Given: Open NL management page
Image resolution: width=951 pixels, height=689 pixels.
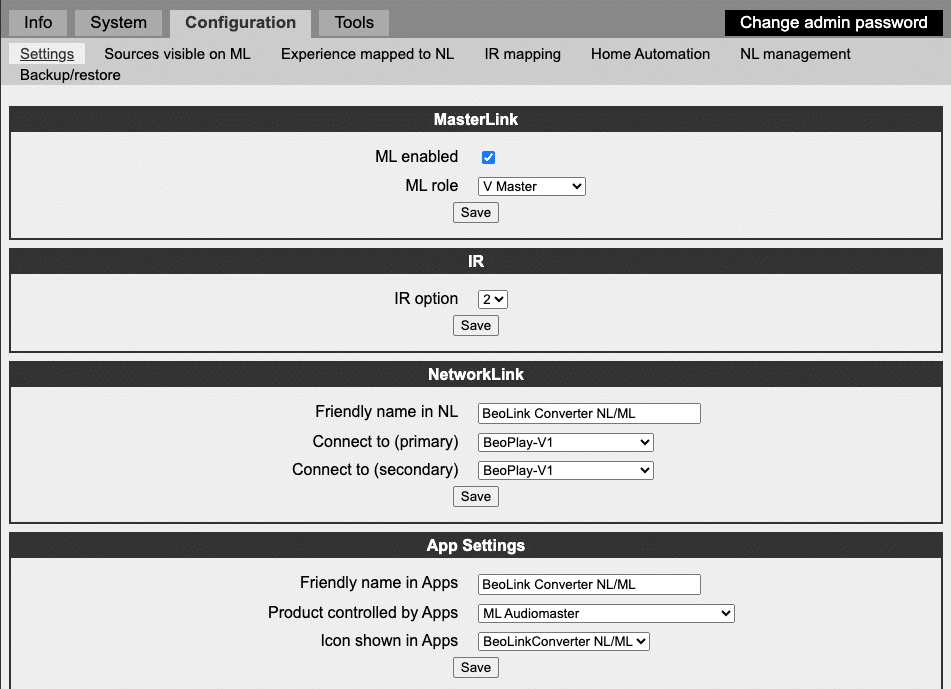Looking at the screenshot, I should [x=795, y=54].
